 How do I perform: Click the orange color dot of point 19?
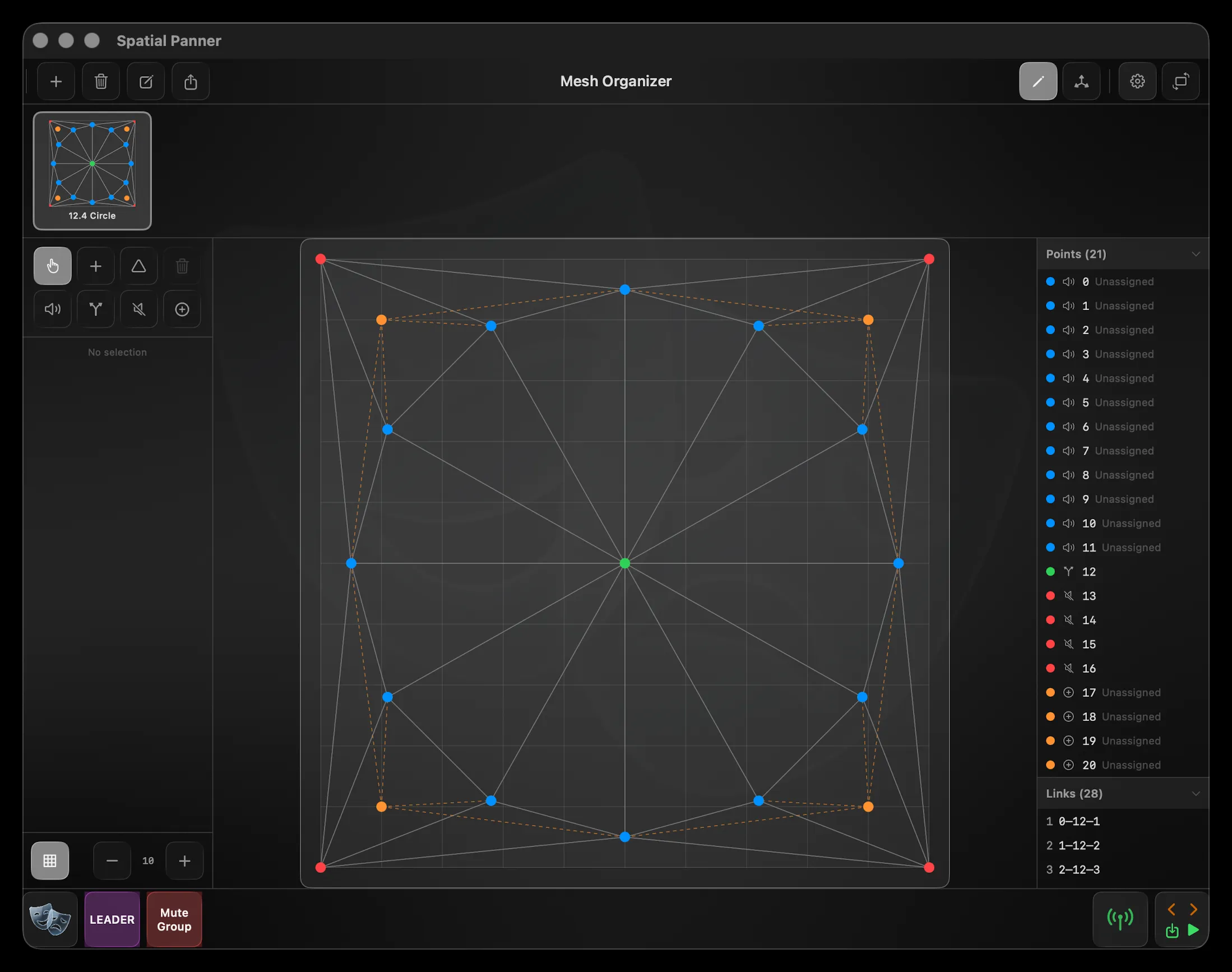point(1050,740)
